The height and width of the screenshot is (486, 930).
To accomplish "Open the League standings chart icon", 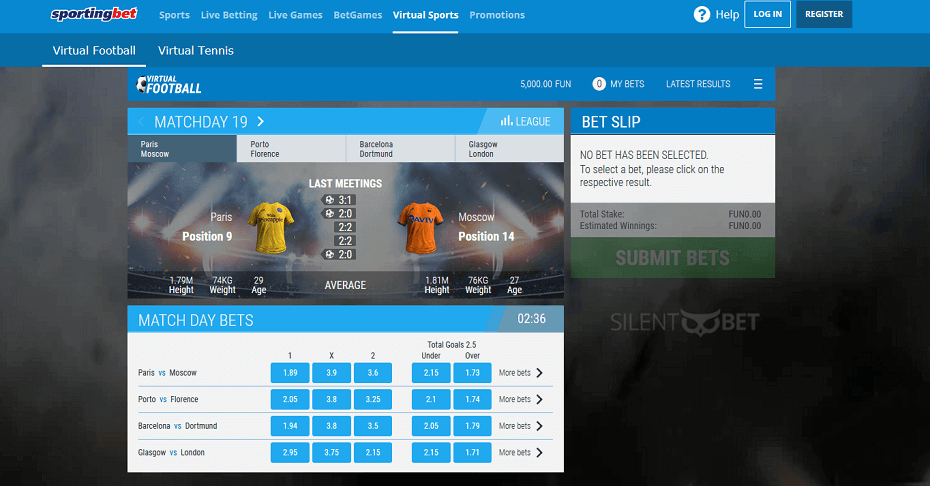I will [x=506, y=121].
